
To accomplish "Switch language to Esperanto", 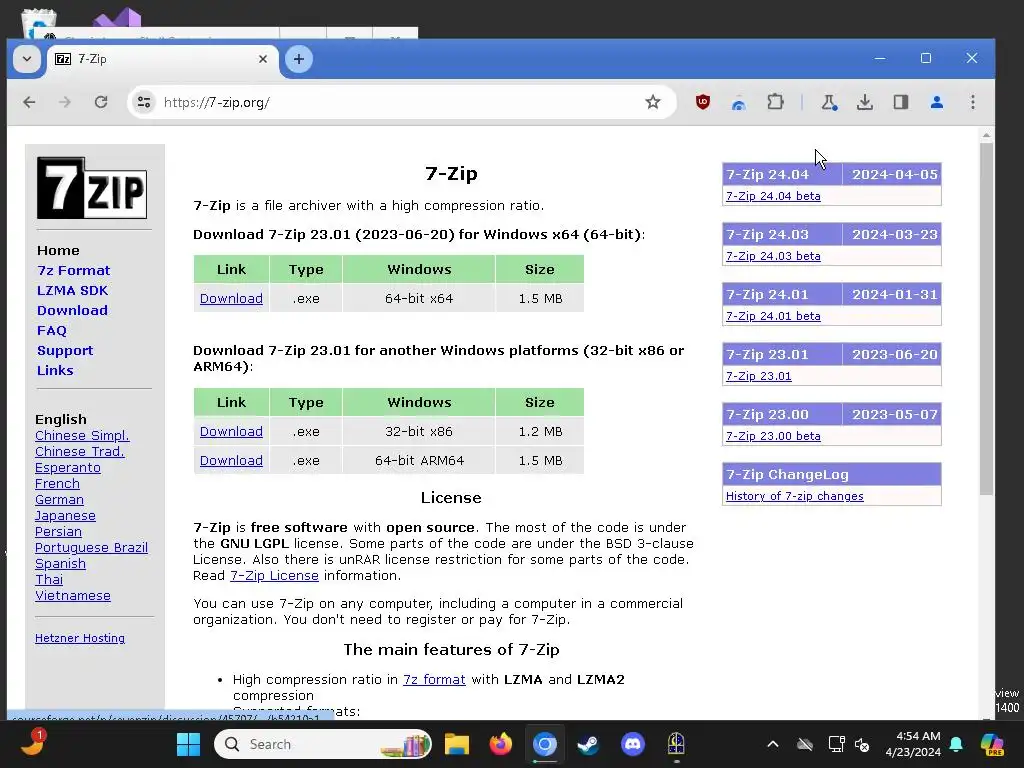I will (68, 468).
